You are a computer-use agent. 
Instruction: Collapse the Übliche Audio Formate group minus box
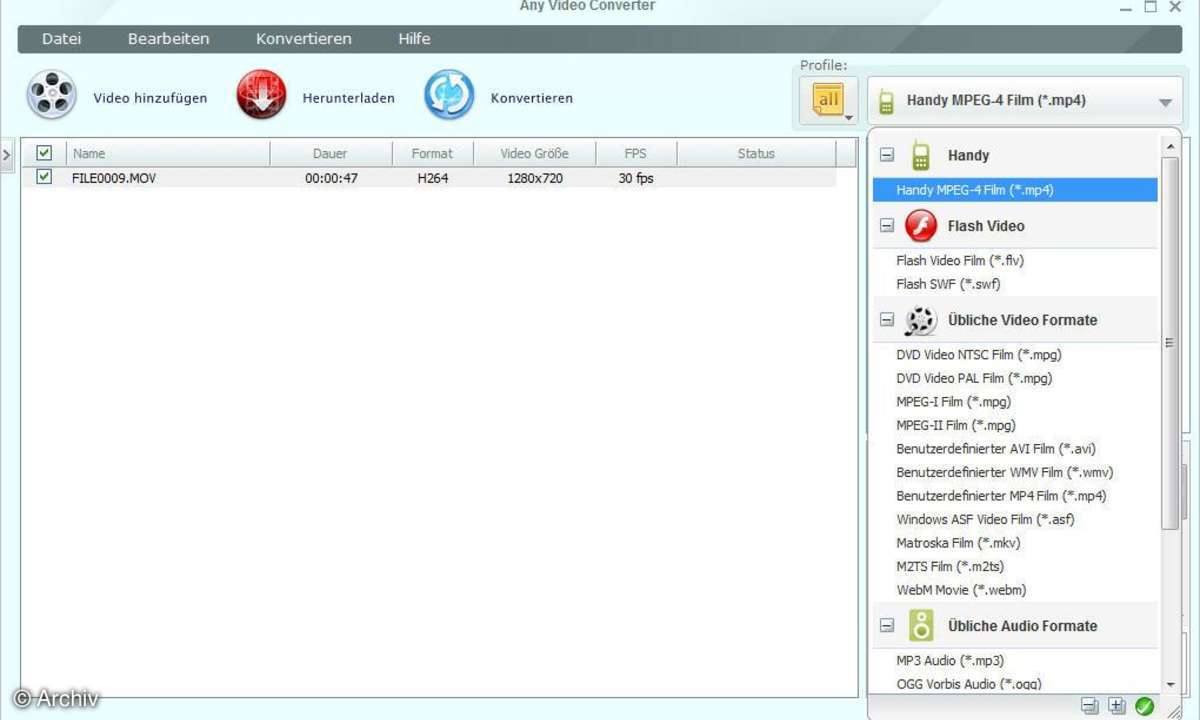pos(886,626)
